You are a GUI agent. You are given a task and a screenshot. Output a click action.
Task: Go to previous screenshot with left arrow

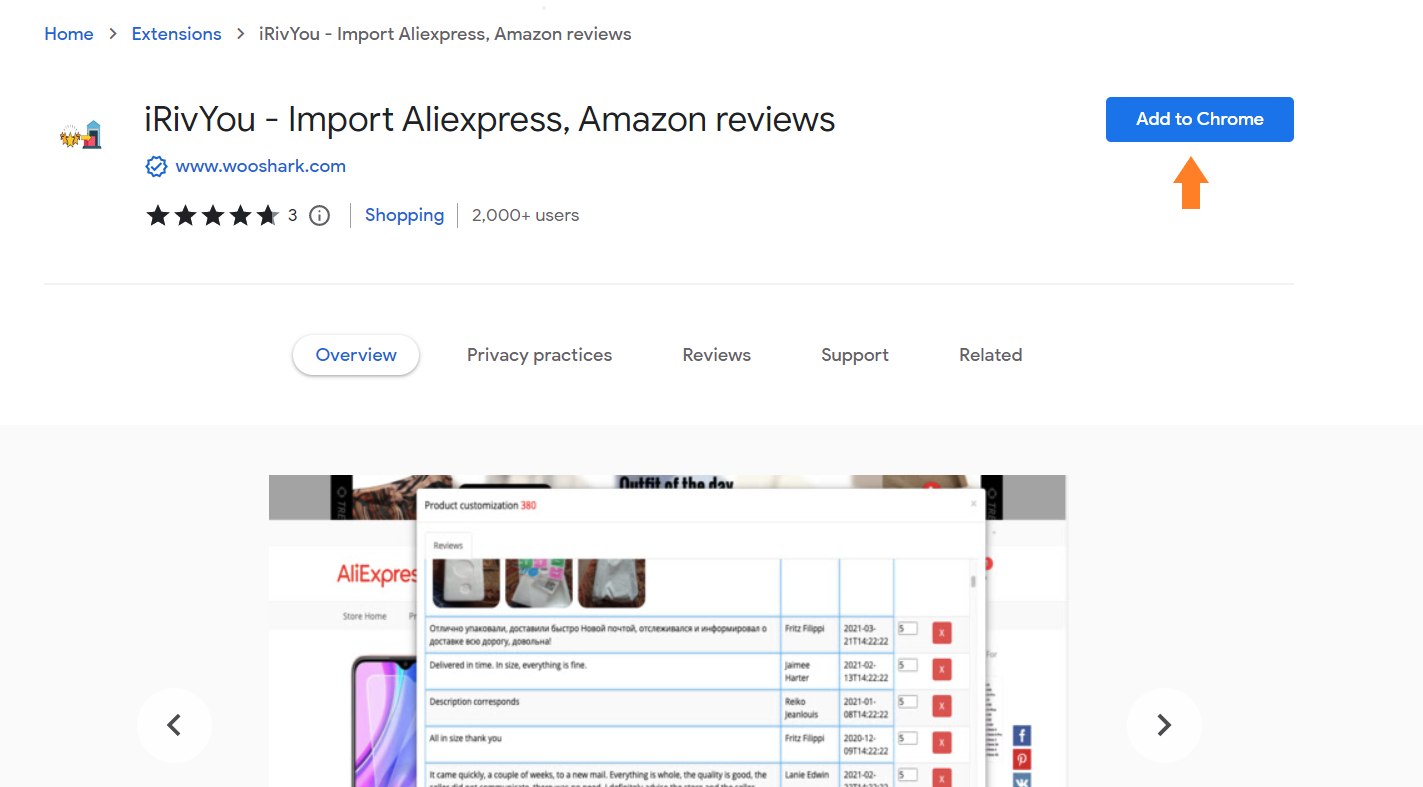(174, 725)
